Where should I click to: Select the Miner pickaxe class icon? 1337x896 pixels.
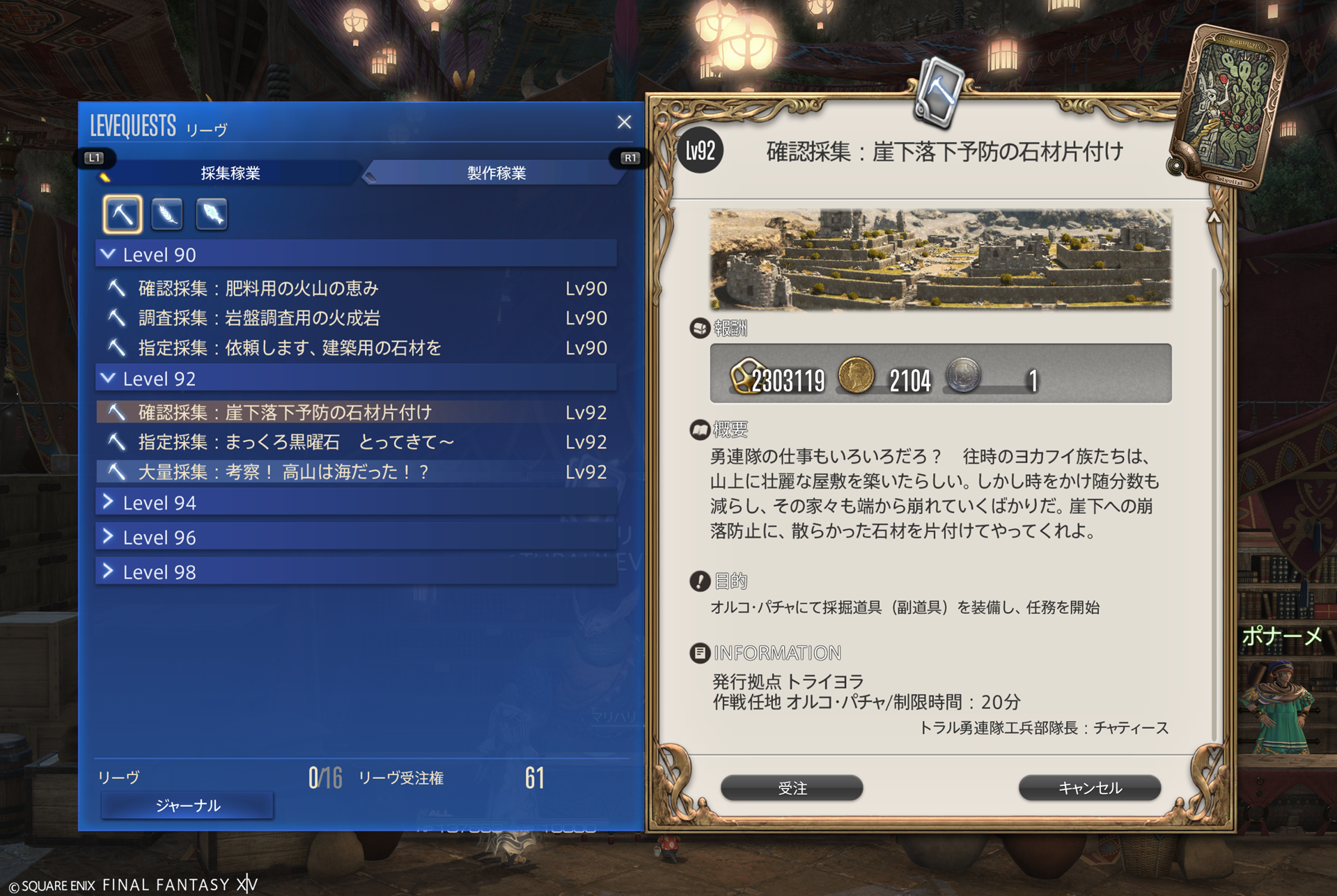click(123, 214)
